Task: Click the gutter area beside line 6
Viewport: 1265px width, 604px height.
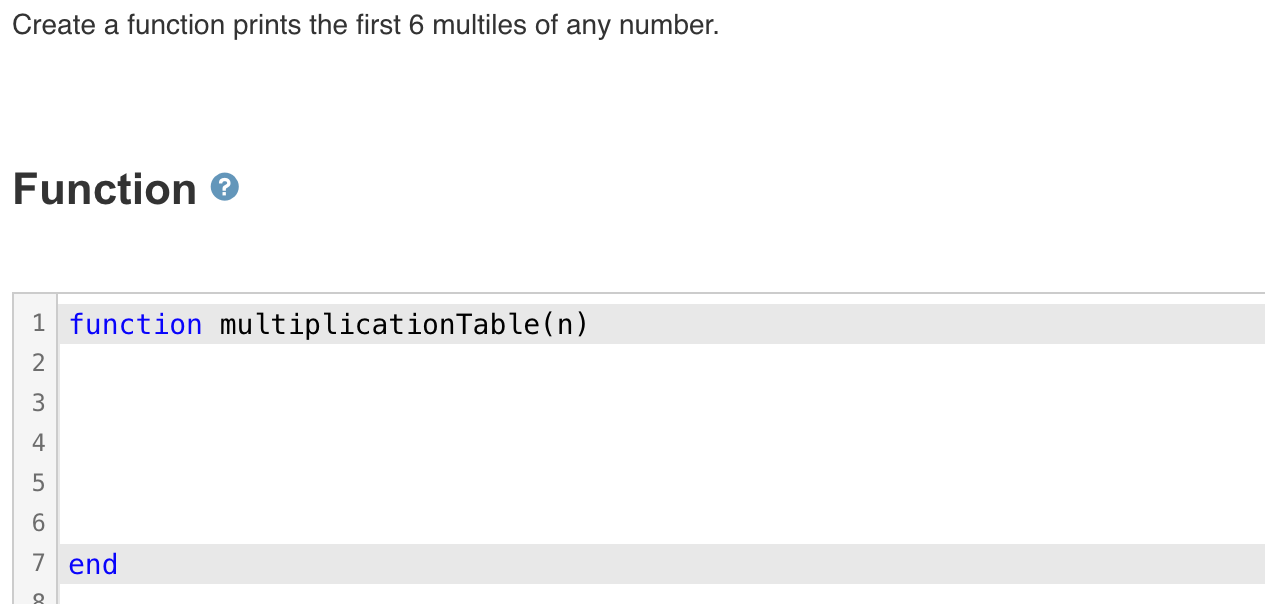Action: 38,523
